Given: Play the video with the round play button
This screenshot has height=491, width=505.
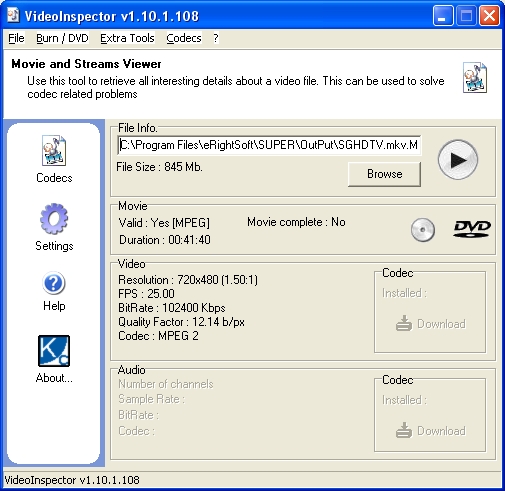Looking at the screenshot, I should click(458, 160).
